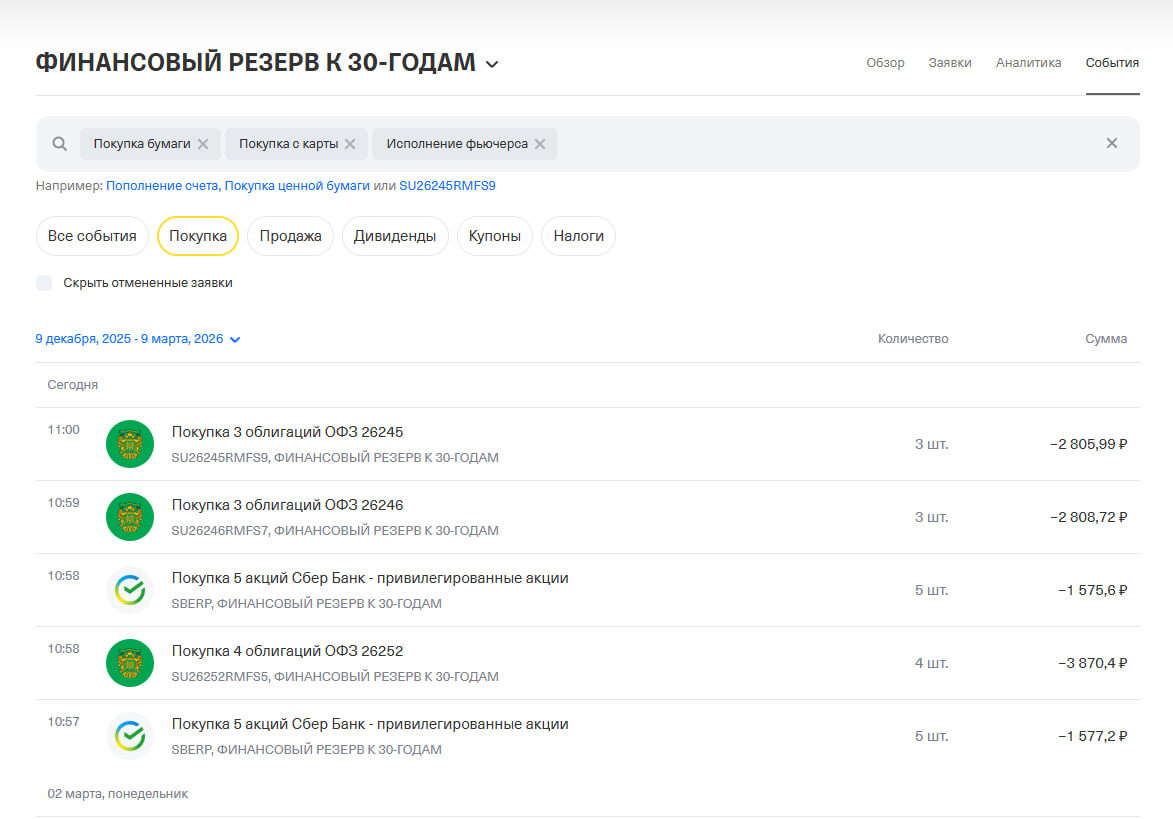Expand the portfolio name dropdown

point(490,63)
